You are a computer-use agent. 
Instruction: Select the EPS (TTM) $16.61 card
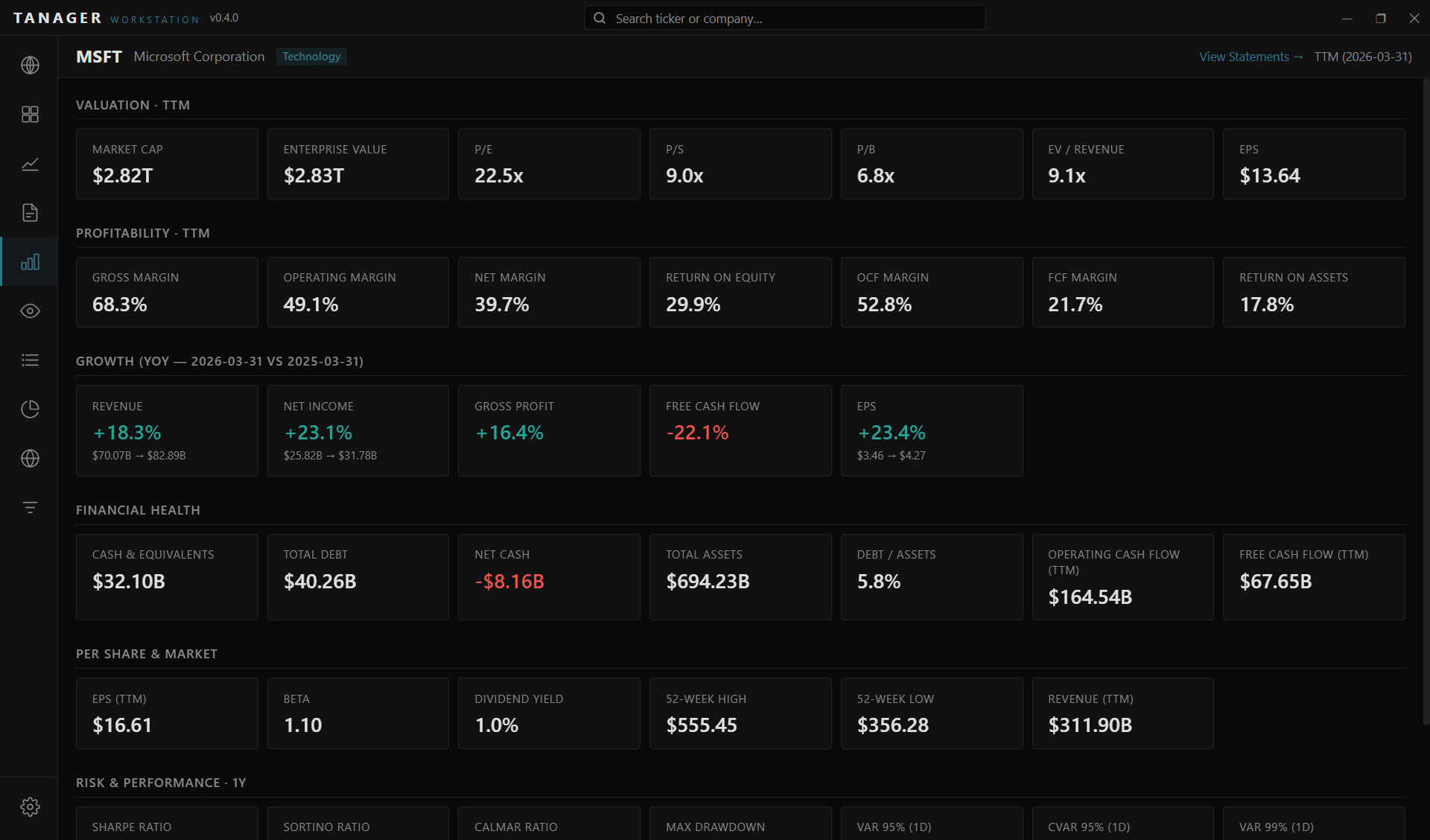(167, 713)
